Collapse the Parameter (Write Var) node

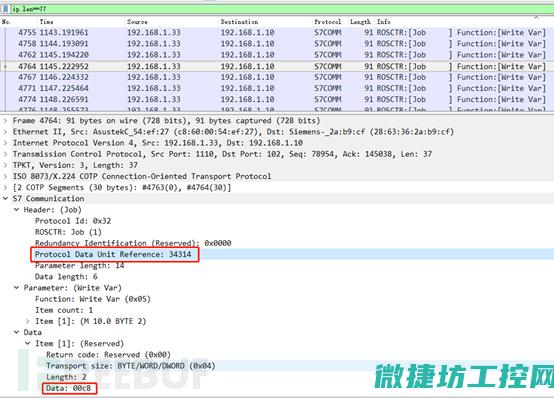17,288
